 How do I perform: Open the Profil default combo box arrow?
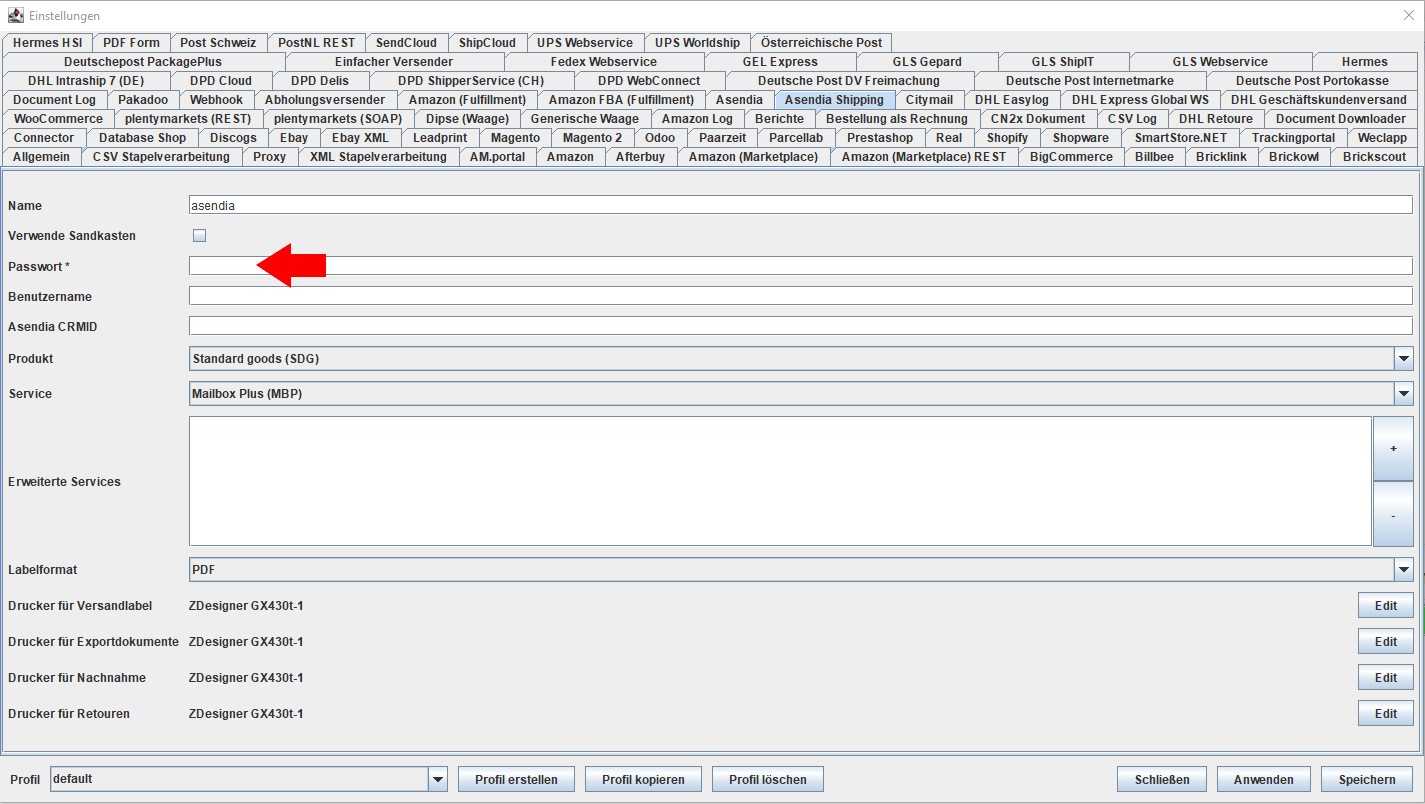pyautogui.click(x=438, y=779)
